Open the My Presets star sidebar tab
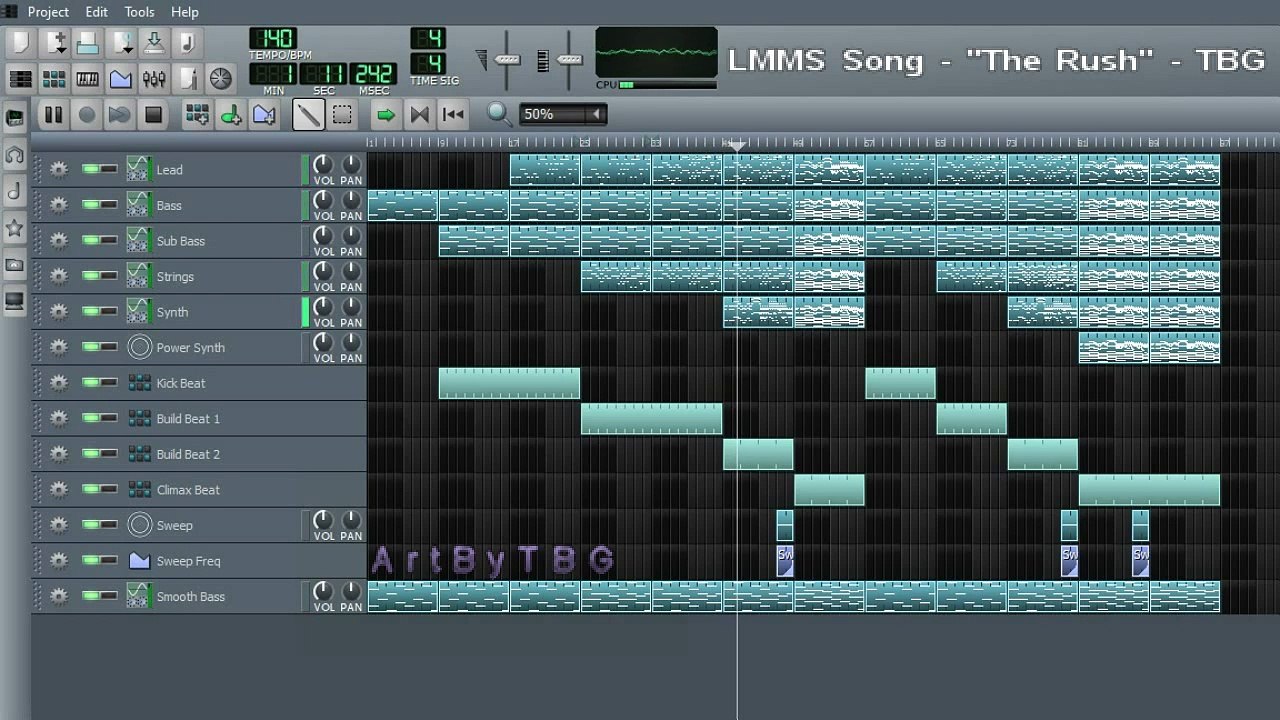Screen dimensions: 1280x720 [15, 228]
